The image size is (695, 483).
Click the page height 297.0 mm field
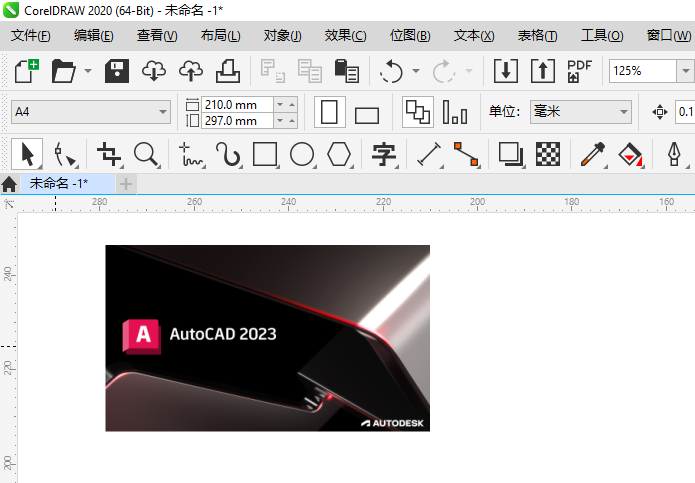coord(237,121)
